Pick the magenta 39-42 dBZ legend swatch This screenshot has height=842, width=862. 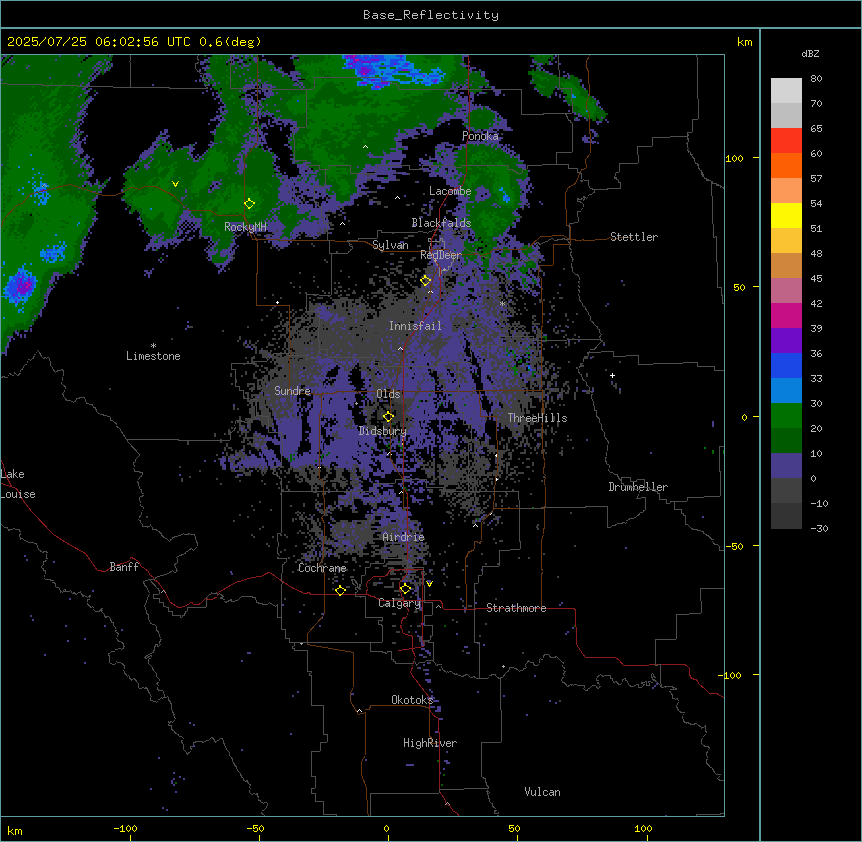point(786,315)
